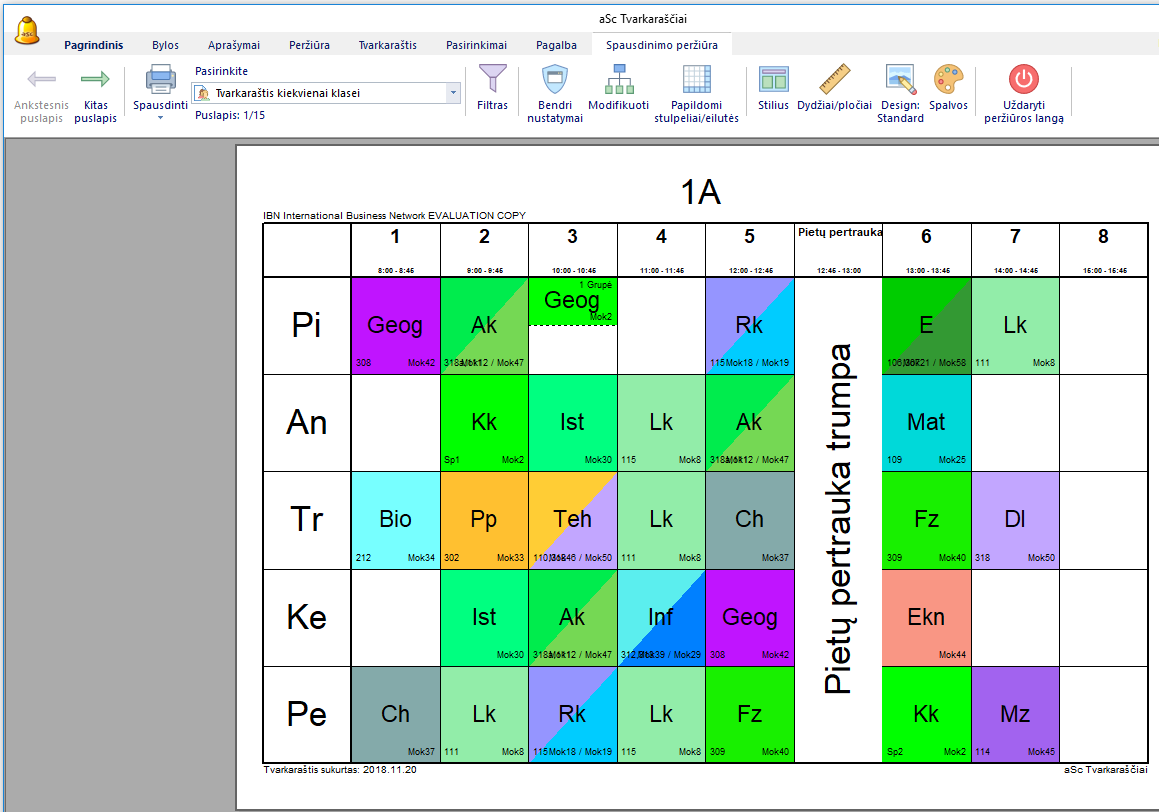This screenshot has width=1159, height=812.
Task: Close preview with Uždaryti peržiūros langą
Action: coord(1024,79)
